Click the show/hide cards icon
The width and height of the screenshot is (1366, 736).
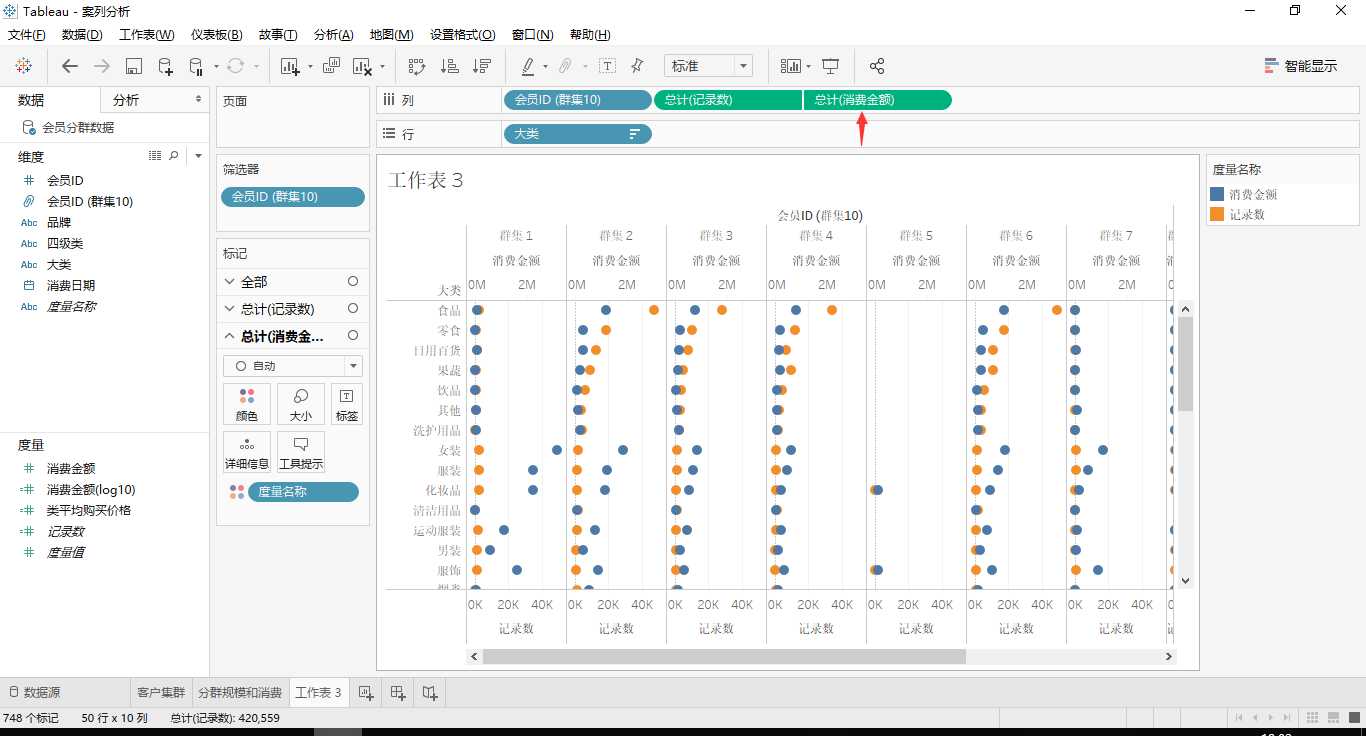pos(791,66)
